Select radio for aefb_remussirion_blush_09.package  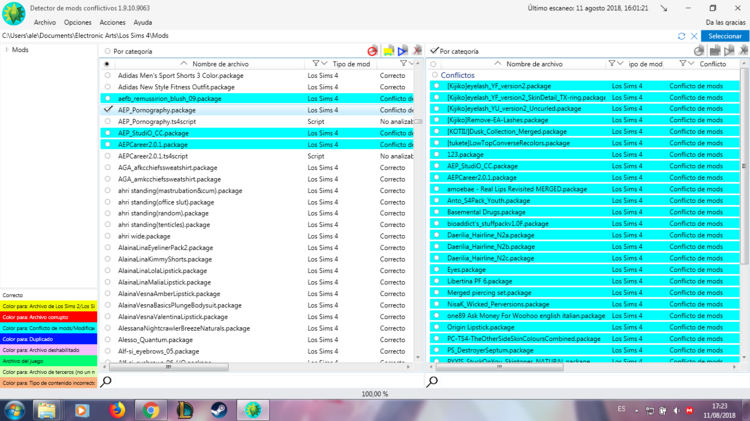click(108, 98)
